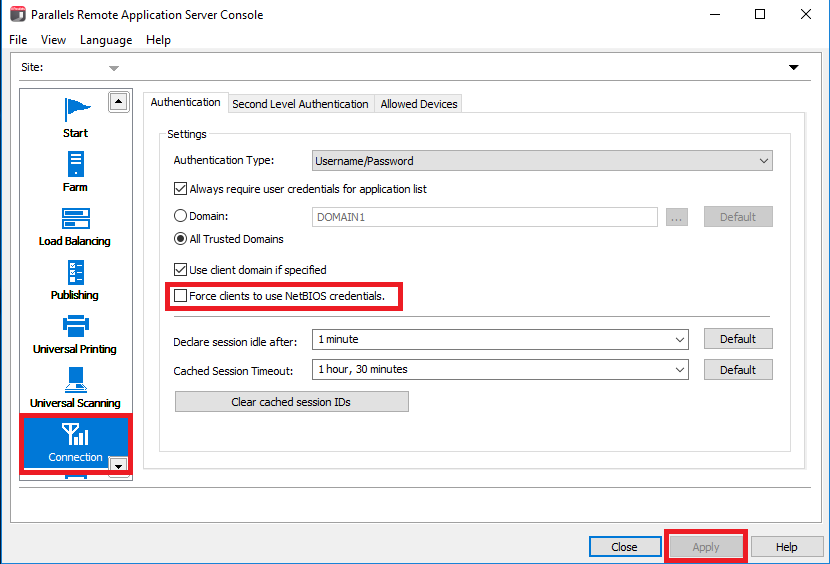Open the Farm category in the sidebar
This screenshot has width=830, height=564.
[x=75, y=172]
